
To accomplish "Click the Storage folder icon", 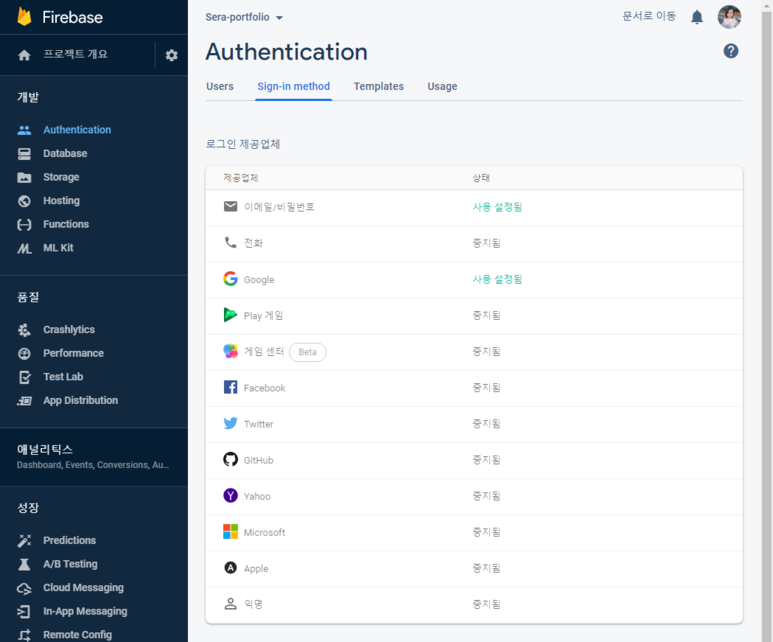I will (x=24, y=178).
